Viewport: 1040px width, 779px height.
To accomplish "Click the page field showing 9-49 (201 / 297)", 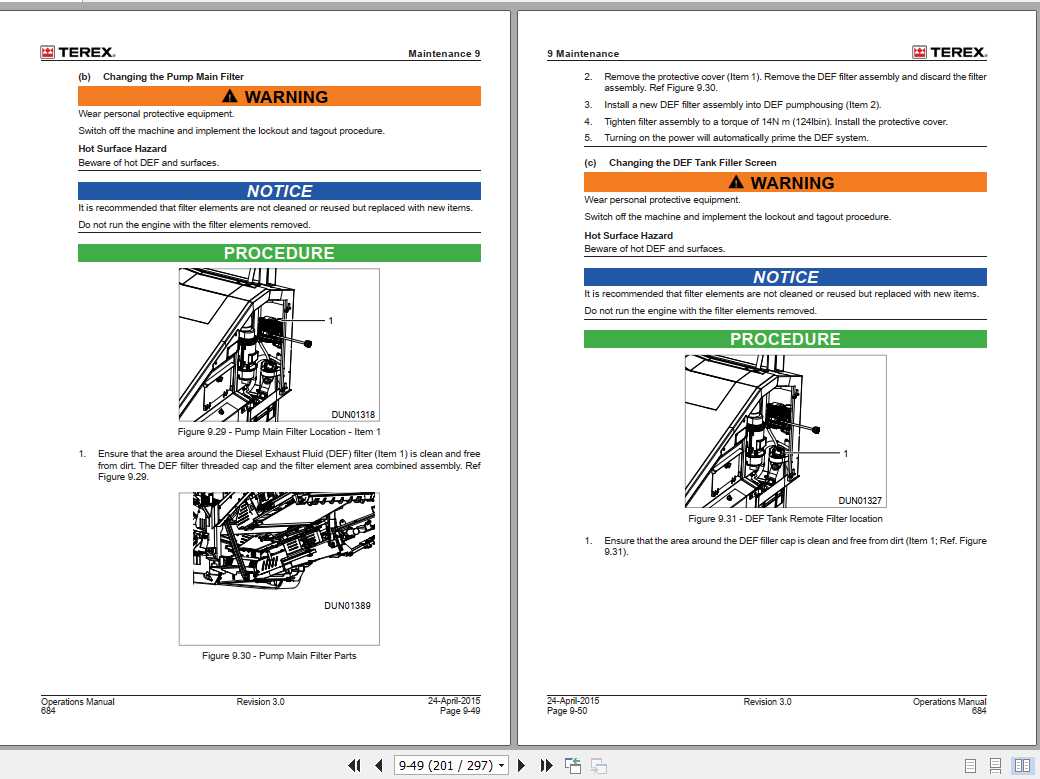I will (445, 765).
